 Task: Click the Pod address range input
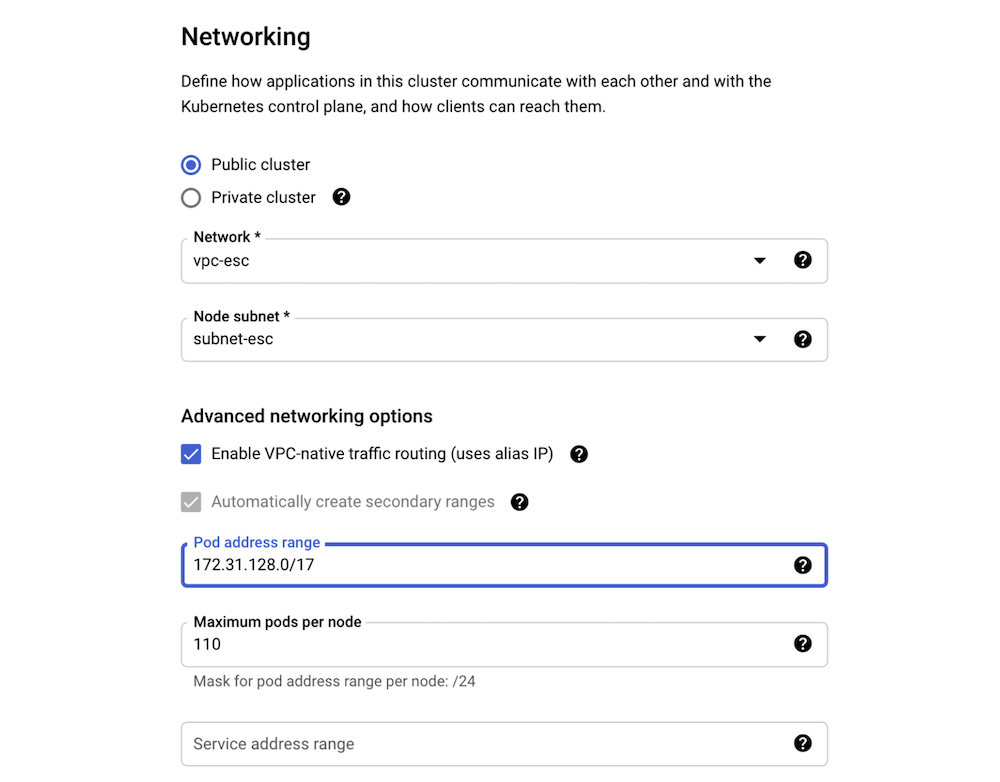click(x=400, y=565)
